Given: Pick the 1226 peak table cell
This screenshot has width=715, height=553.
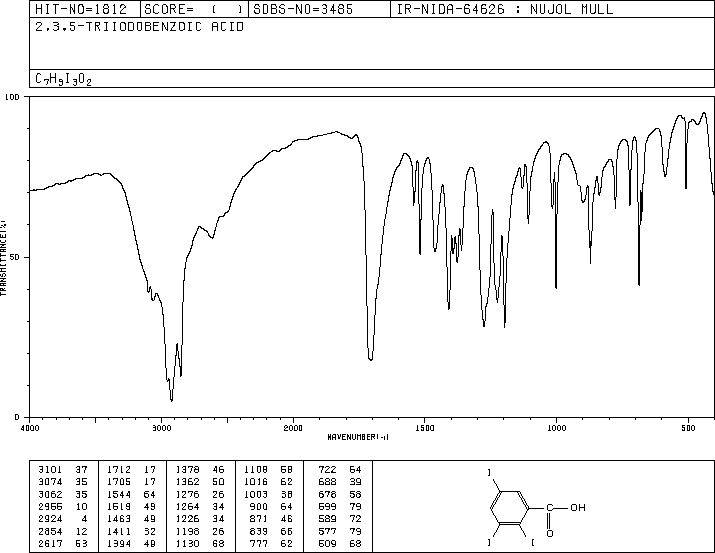Looking at the screenshot, I should (x=187, y=519).
